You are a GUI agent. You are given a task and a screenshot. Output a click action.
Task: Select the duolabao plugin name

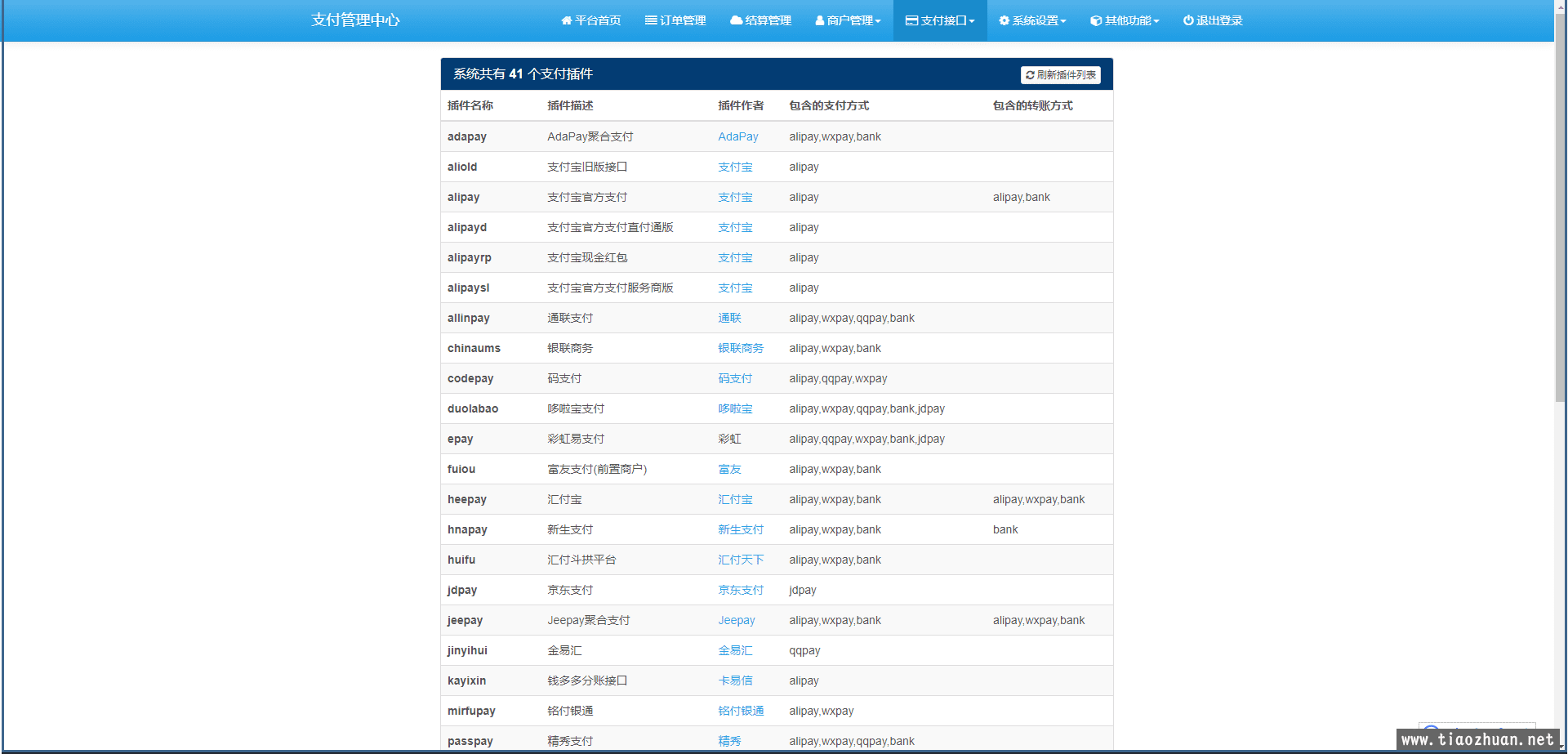(x=473, y=408)
